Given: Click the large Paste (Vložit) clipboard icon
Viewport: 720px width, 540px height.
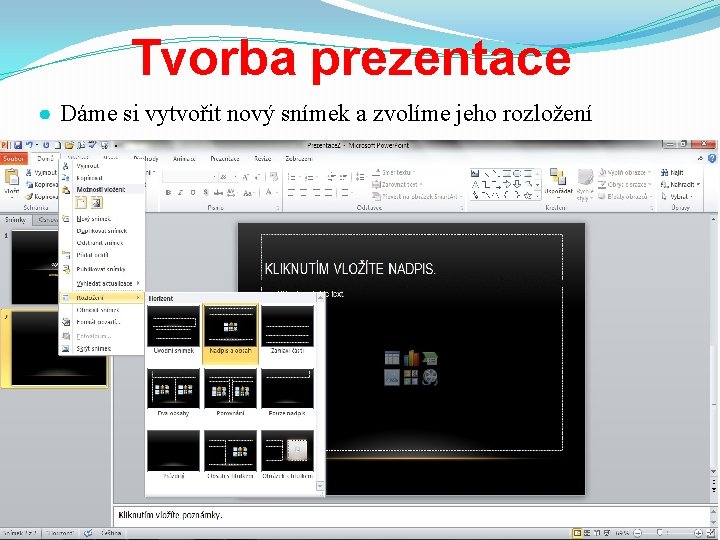Looking at the screenshot, I should (x=11, y=178).
